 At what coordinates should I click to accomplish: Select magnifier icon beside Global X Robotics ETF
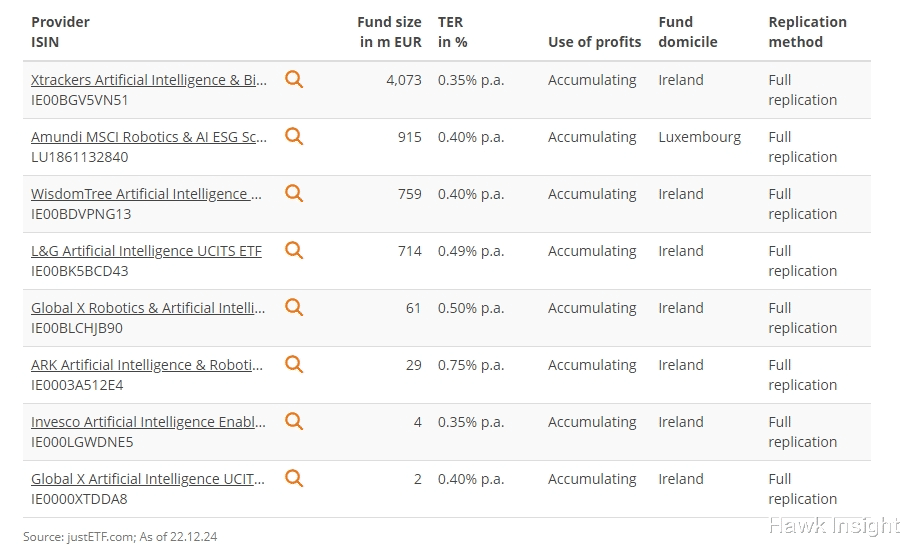click(x=294, y=307)
